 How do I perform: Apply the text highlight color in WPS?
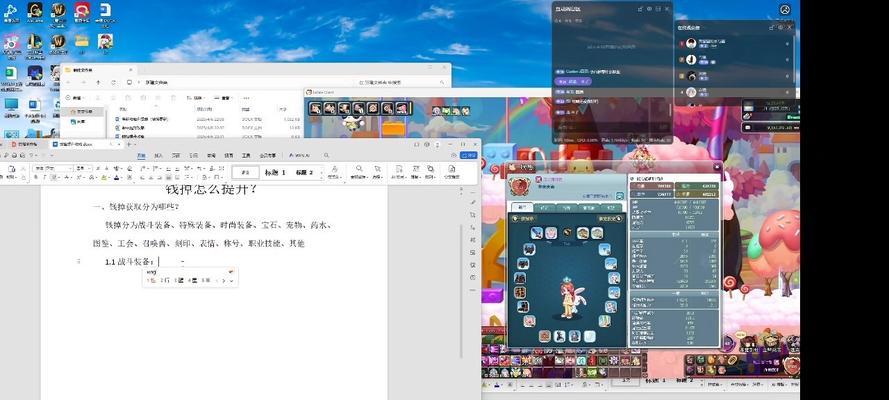pos(104,177)
